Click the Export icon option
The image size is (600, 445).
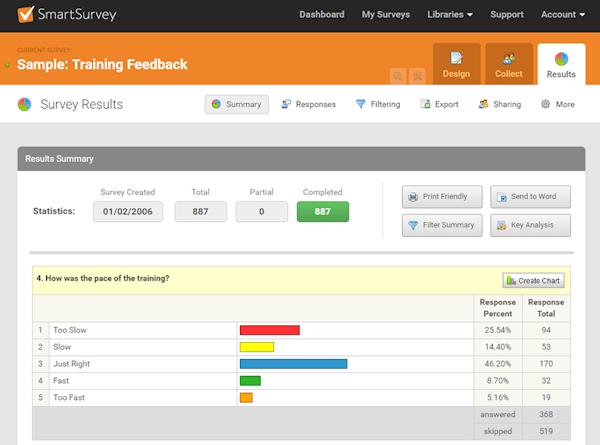coord(440,104)
